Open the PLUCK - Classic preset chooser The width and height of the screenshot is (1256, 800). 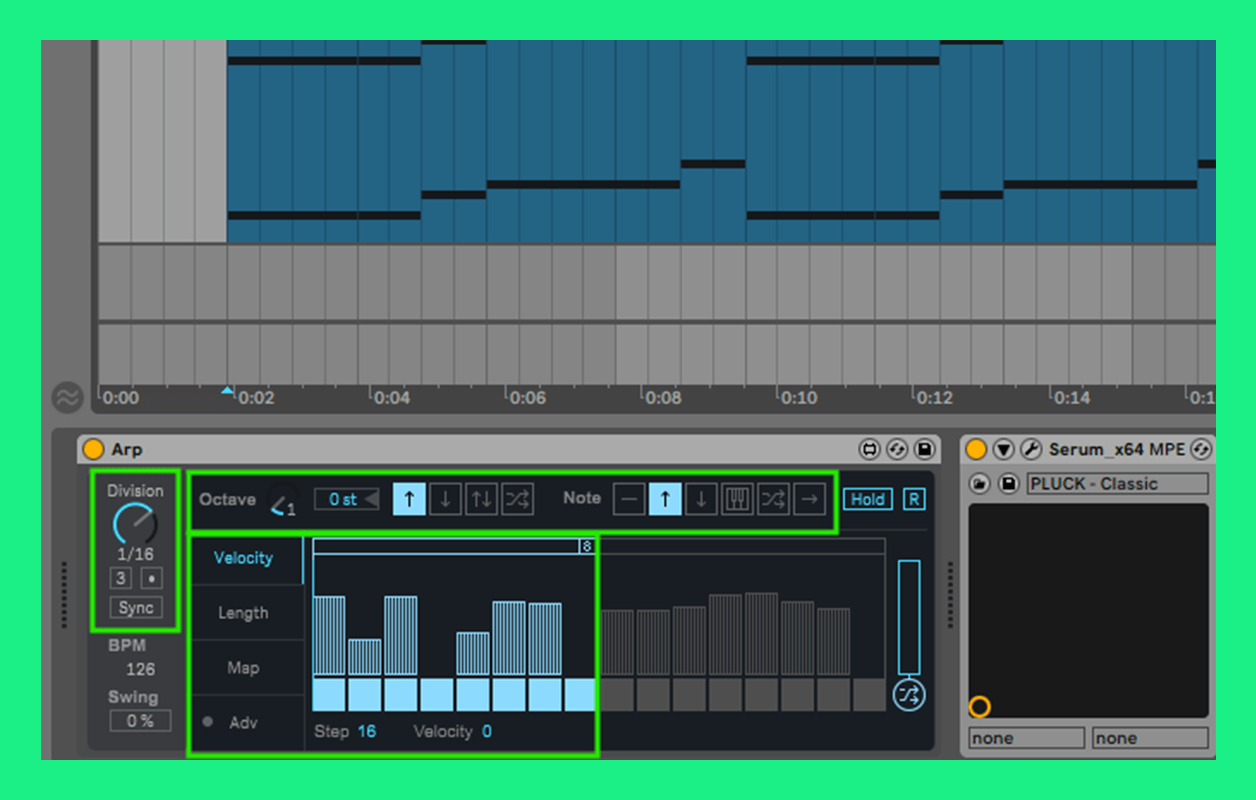click(x=1116, y=484)
